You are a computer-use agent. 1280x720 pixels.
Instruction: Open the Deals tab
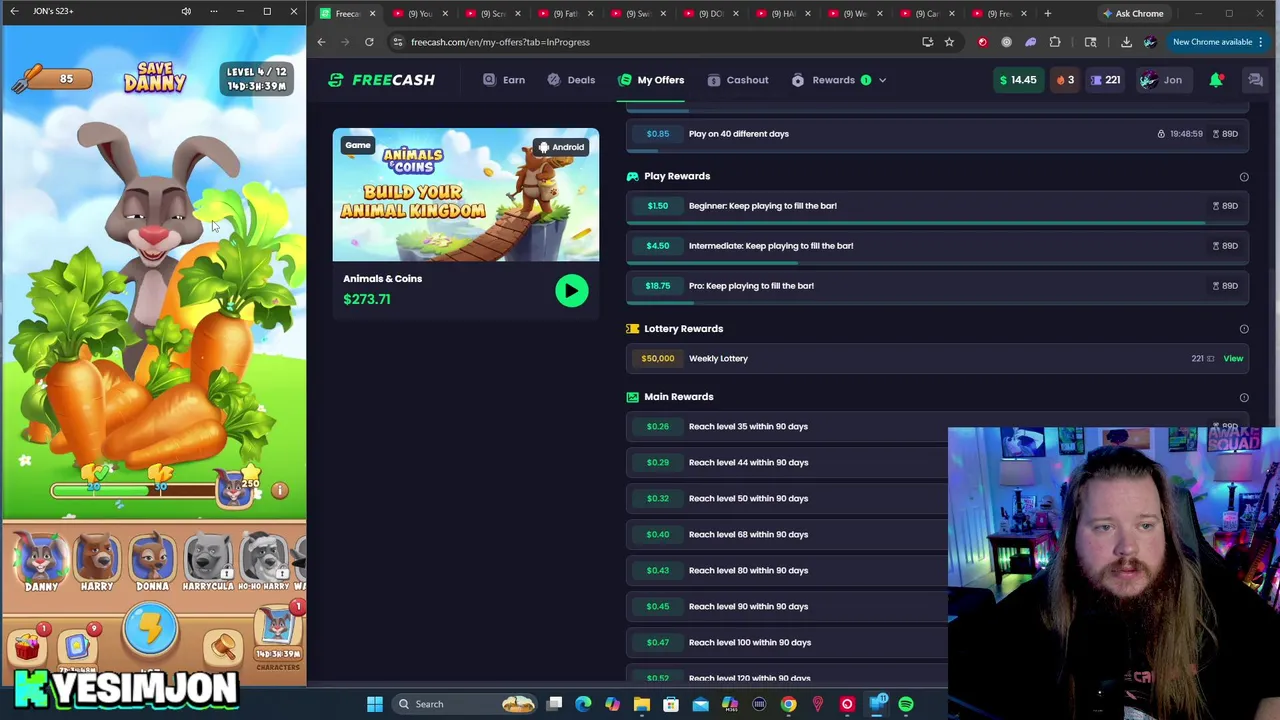tap(571, 80)
